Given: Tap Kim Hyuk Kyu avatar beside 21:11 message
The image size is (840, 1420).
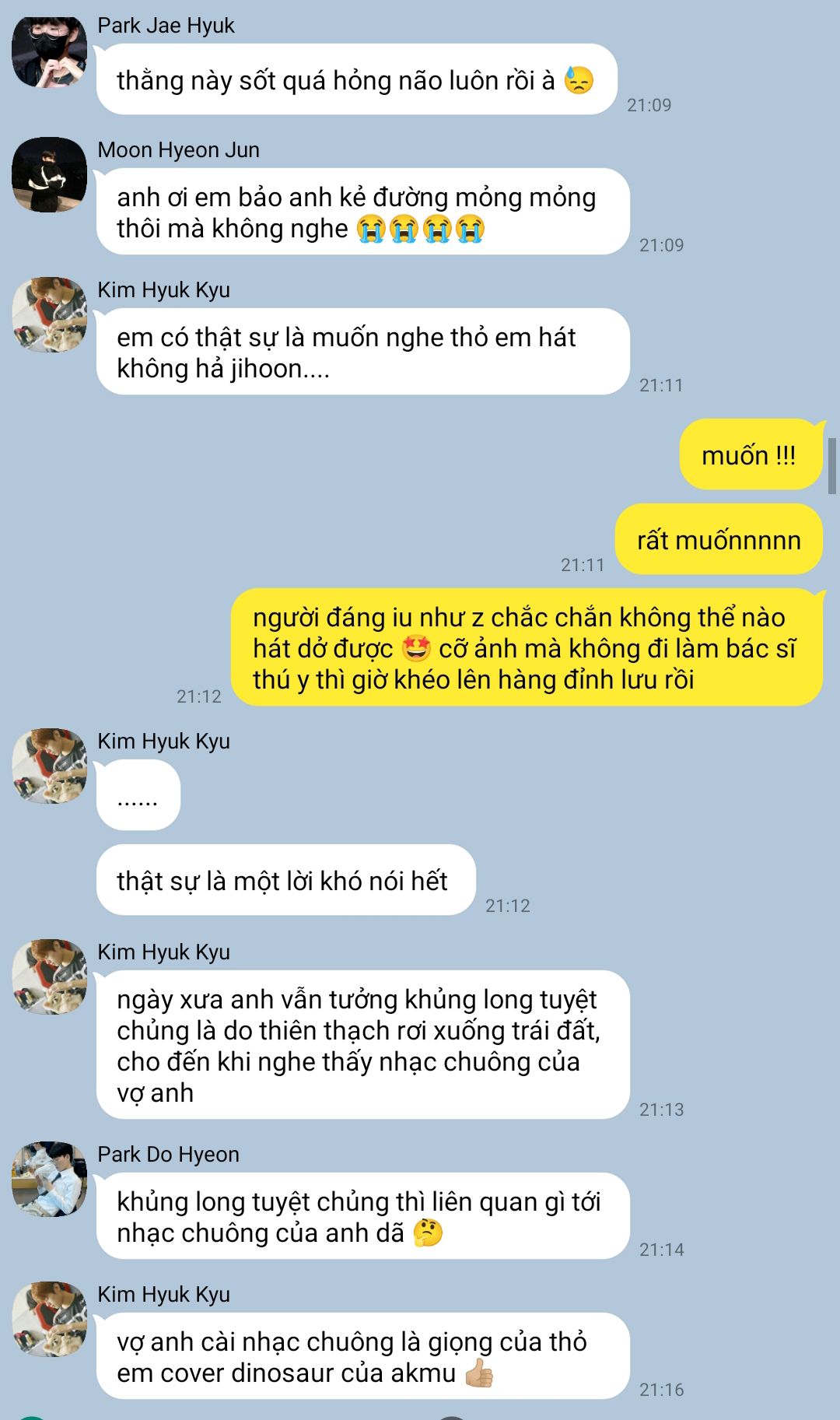Looking at the screenshot, I should coord(49,314).
